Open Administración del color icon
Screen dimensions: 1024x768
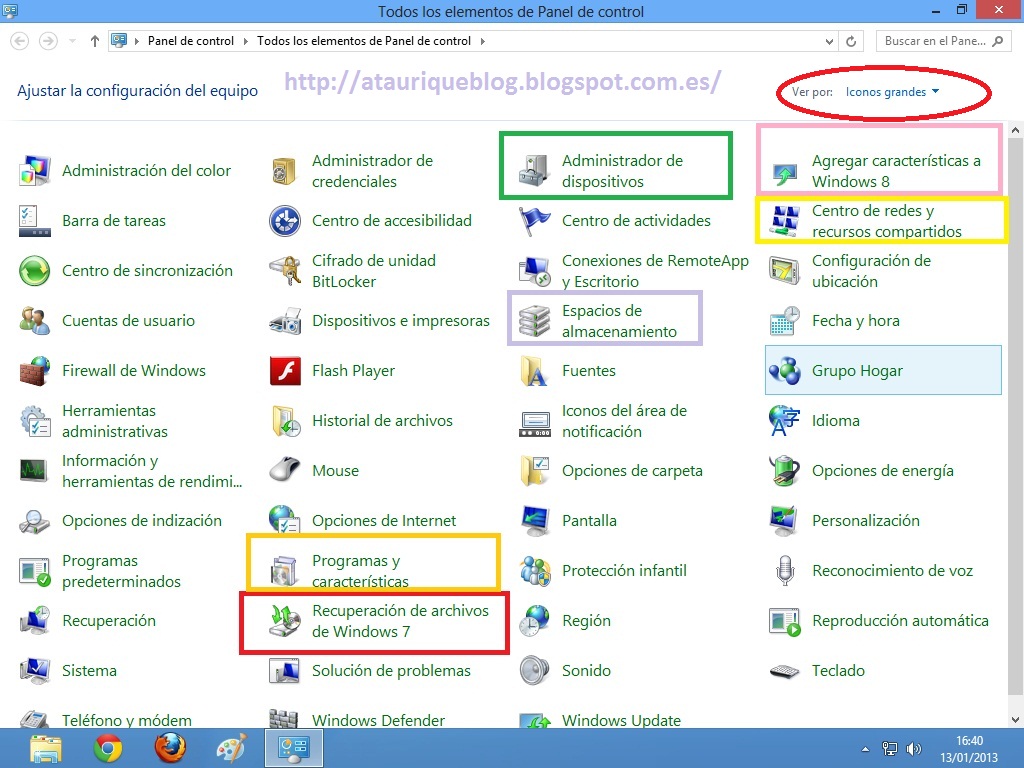click(35, 171)
